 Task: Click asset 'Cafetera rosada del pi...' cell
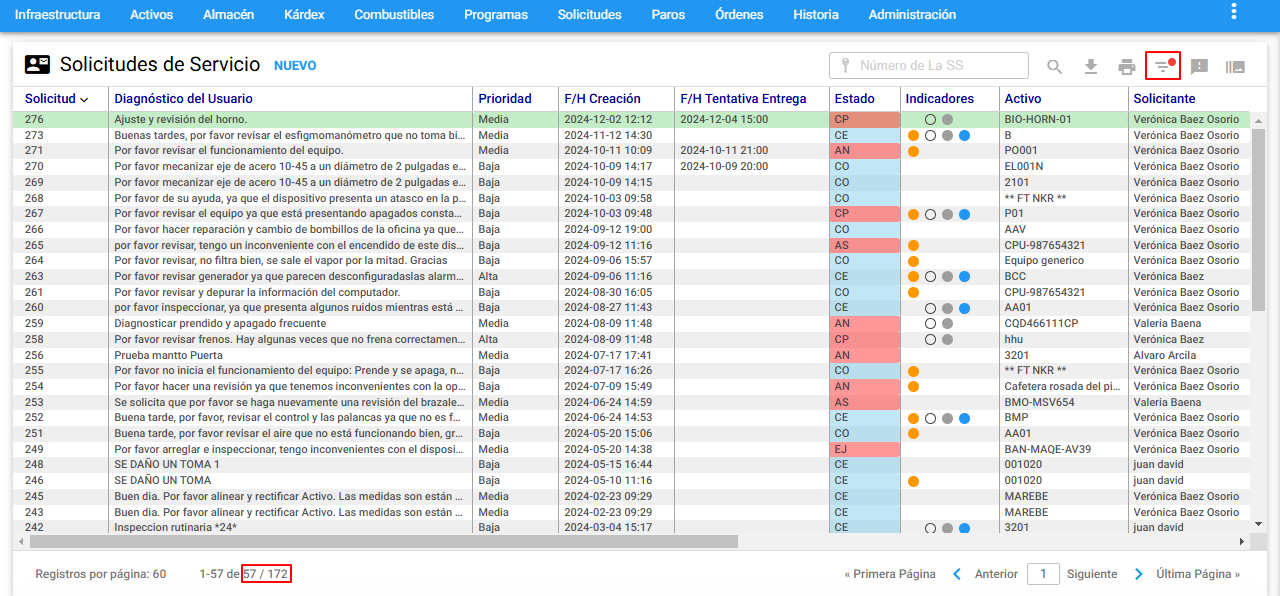coord(1062,386)
